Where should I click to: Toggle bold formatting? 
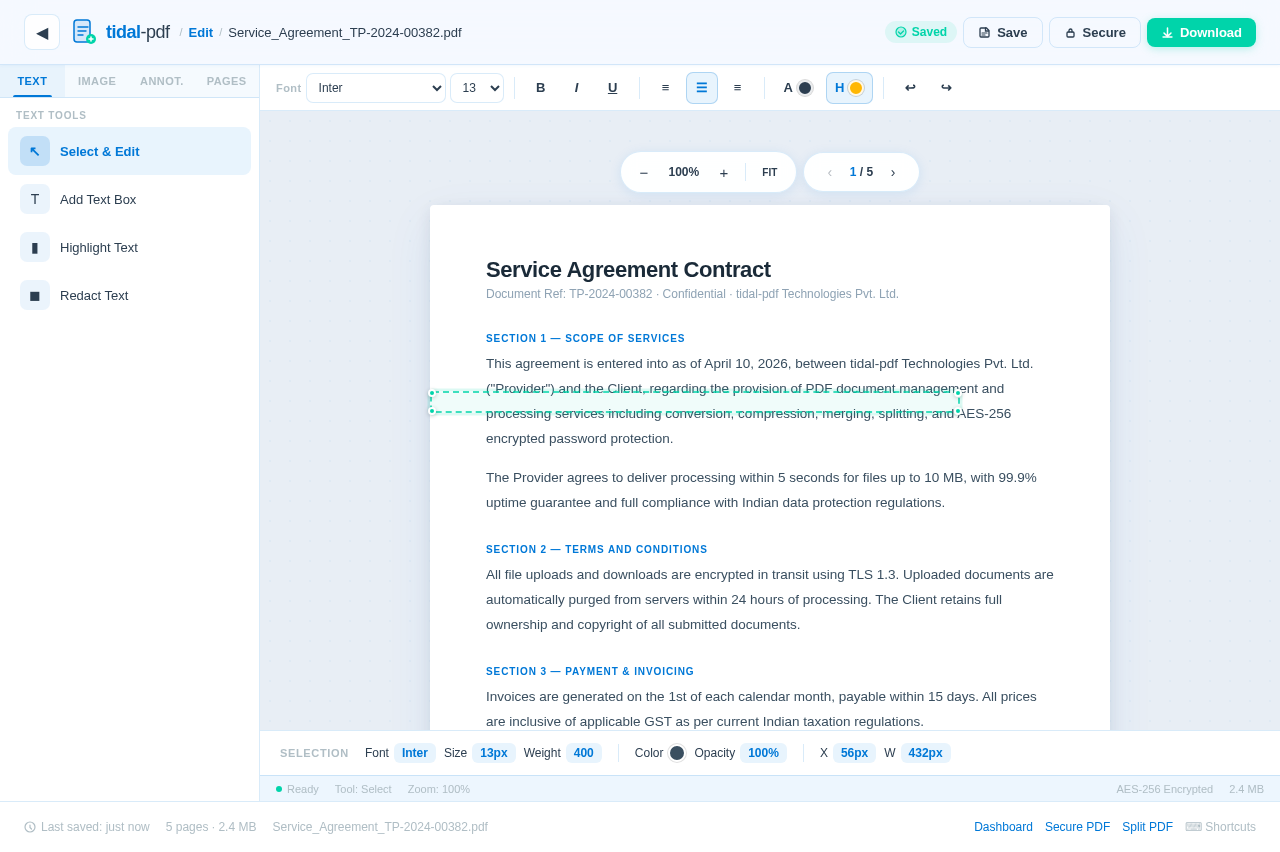click(x=541, y=88)
